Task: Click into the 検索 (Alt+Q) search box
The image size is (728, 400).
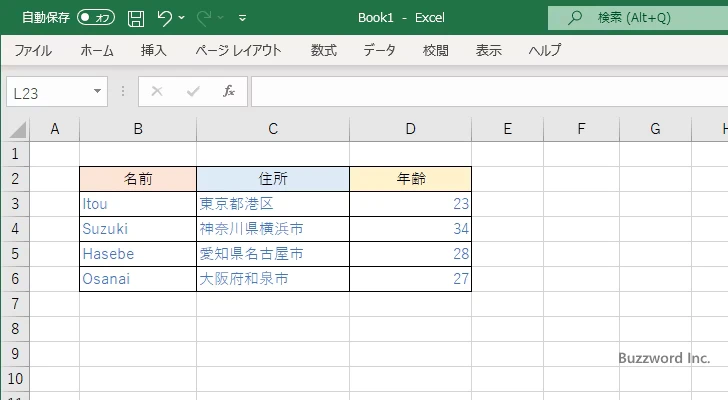Action: [638, 18]
